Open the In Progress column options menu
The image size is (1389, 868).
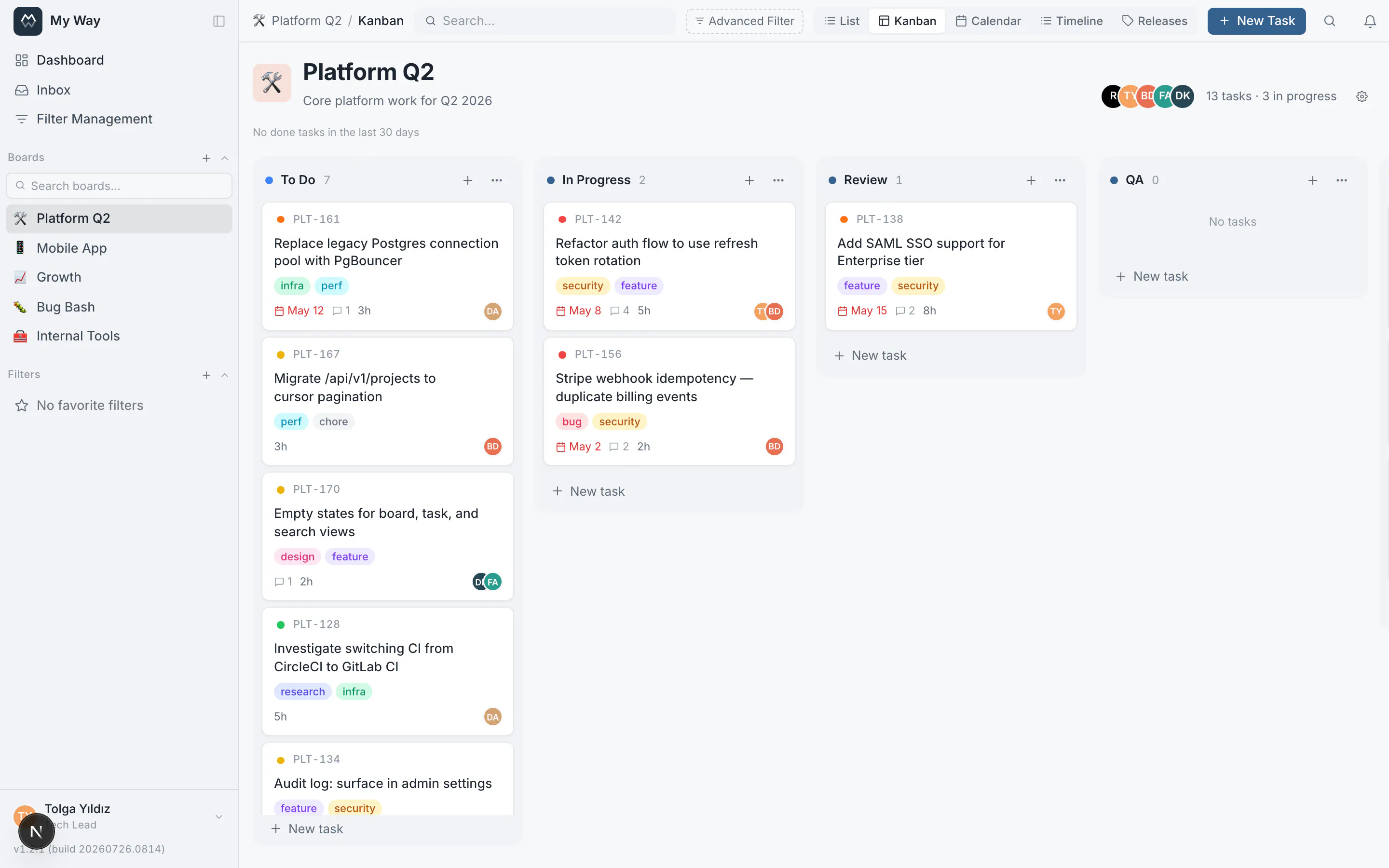[778, 180]
